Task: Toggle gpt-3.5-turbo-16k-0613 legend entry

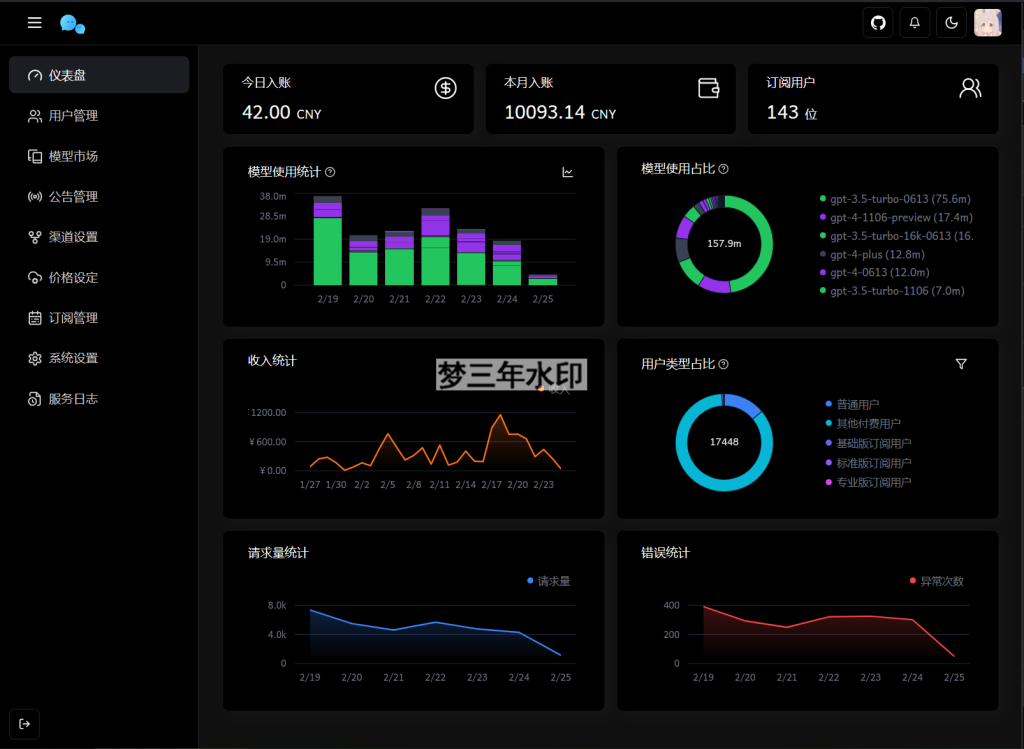Action: [896, 236]
